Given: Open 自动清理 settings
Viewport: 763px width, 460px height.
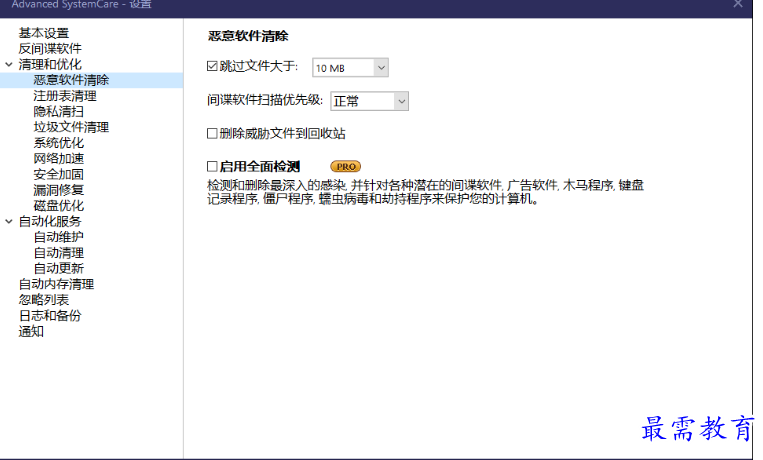Looking at the screenshot, I should [x=58, y=253].
